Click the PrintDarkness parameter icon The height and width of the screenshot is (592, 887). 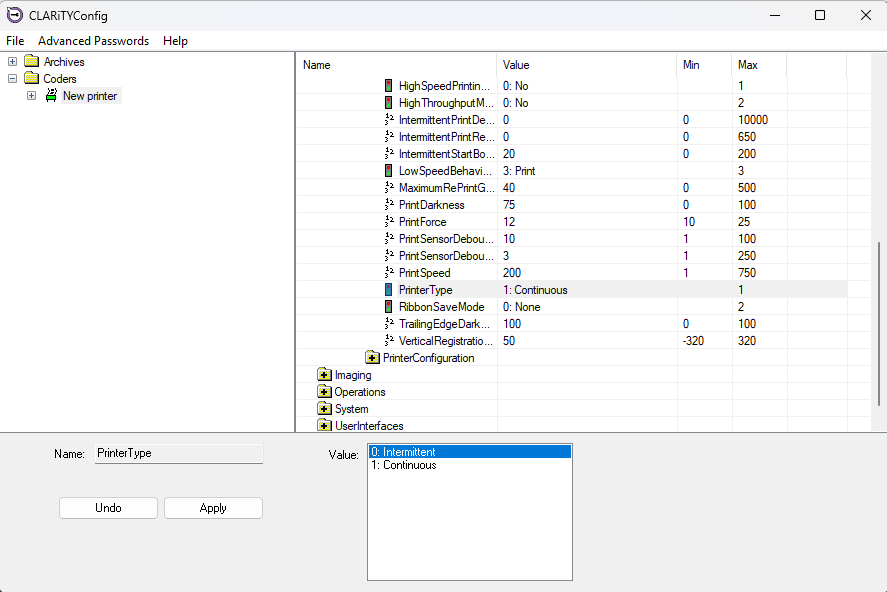(x=389, y=205)
